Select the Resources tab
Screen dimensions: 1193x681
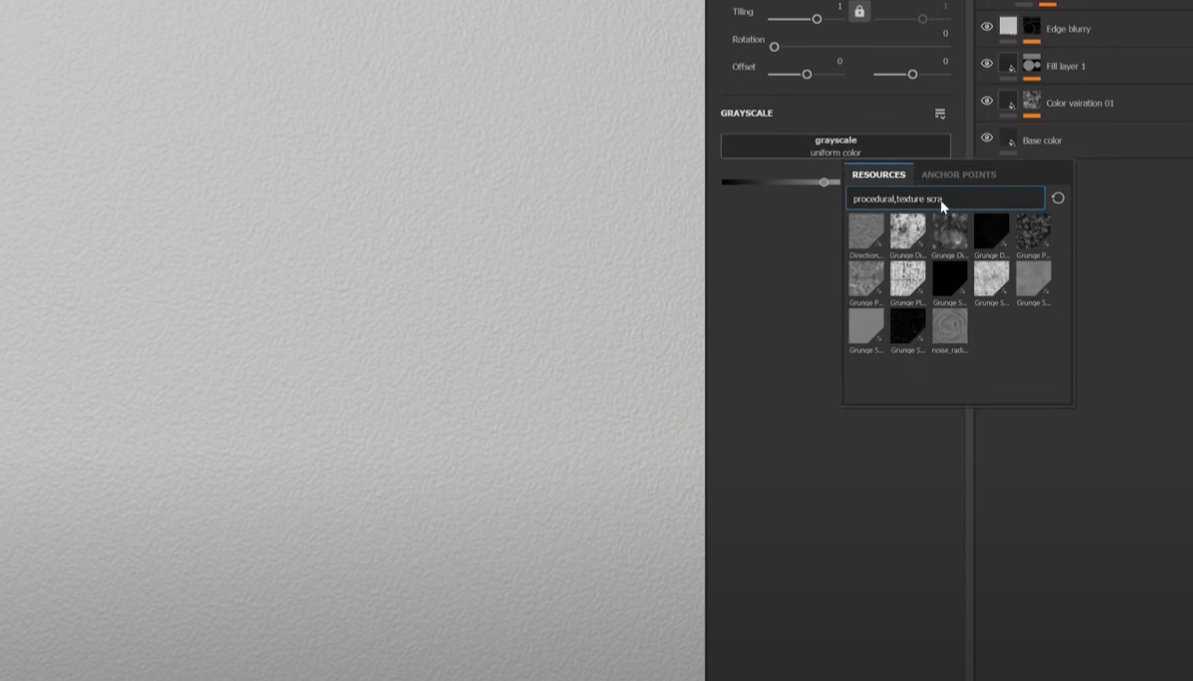click(x=878, y=175)
